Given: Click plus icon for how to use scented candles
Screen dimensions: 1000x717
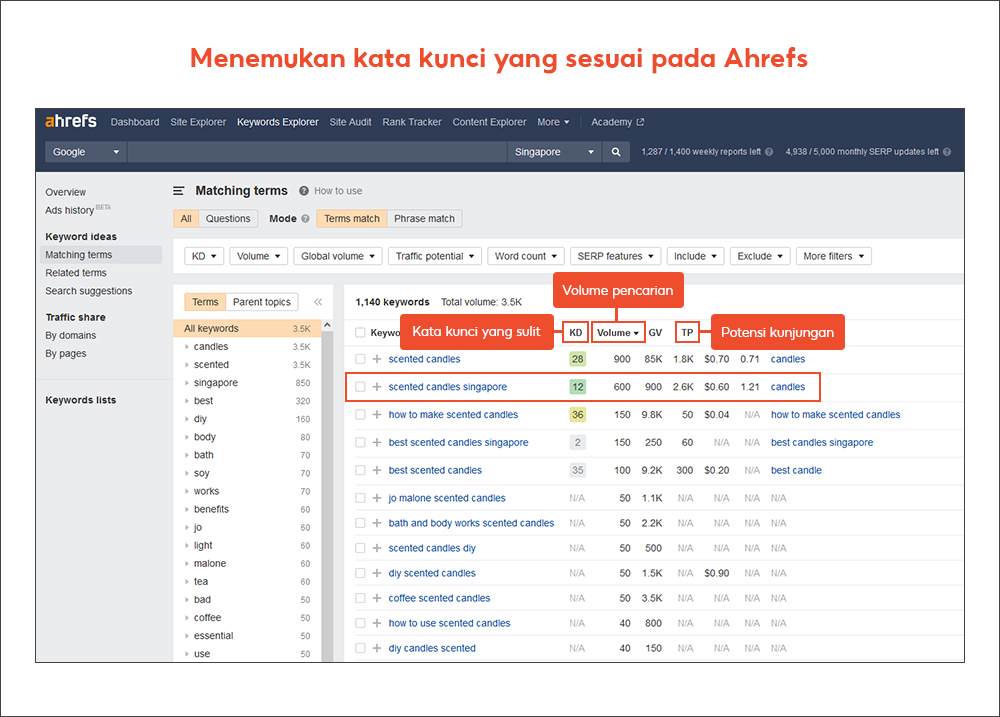Looking at the screenshot, I should point(377,623).
